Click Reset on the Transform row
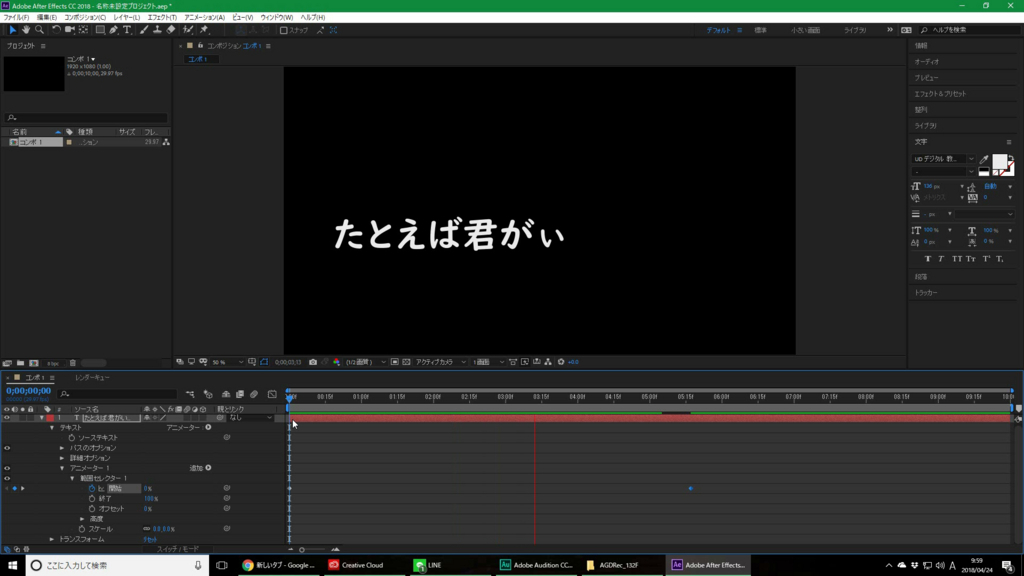The height and width of the screenshot is (576, 1024). click(x=150, y=539)
